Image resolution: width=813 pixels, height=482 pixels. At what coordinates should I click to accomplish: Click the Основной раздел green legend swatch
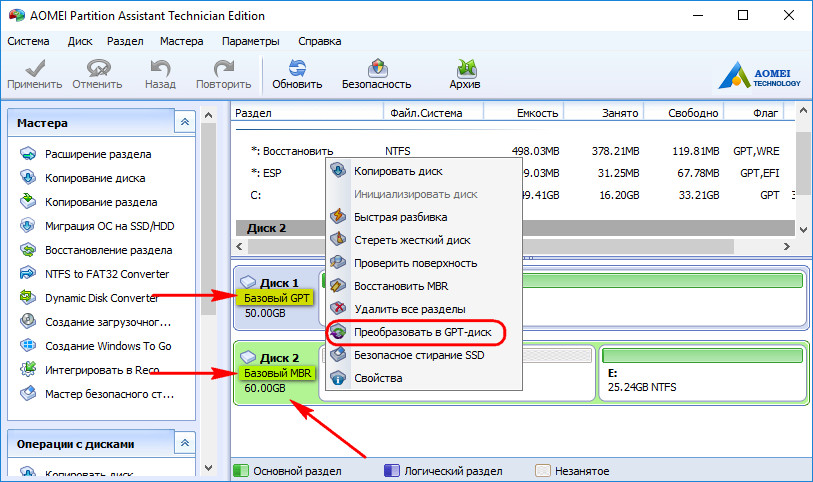coord(240,470)
